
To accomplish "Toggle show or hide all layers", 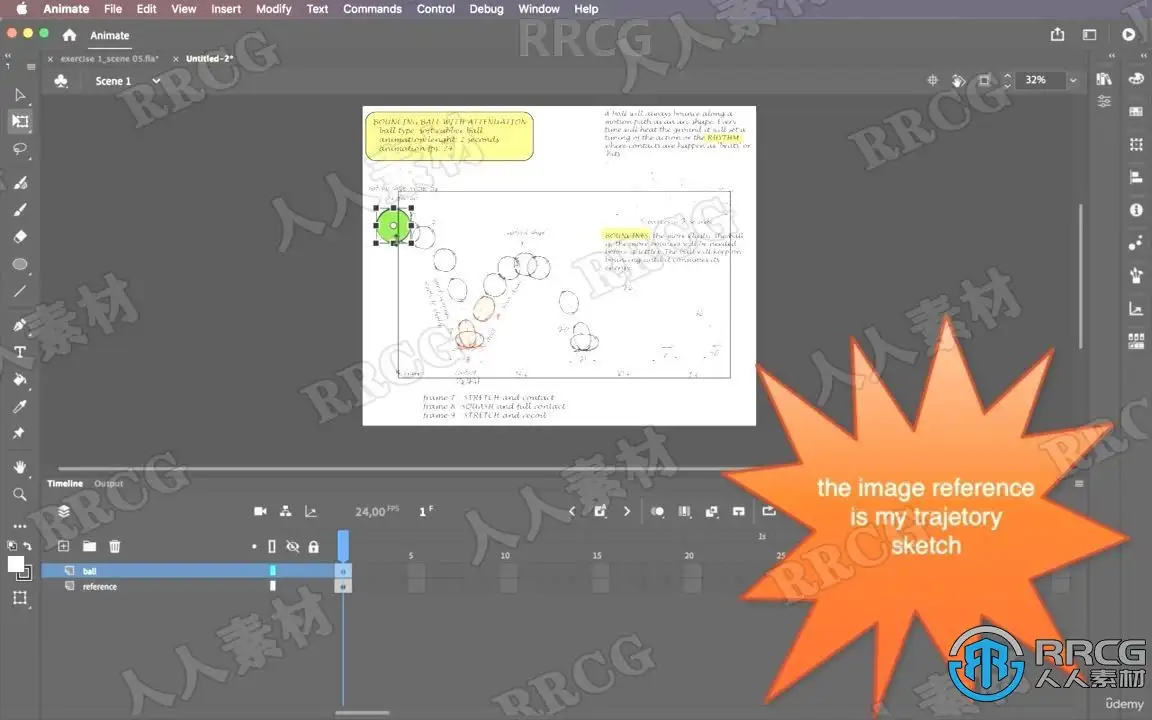I will [292, 547].
